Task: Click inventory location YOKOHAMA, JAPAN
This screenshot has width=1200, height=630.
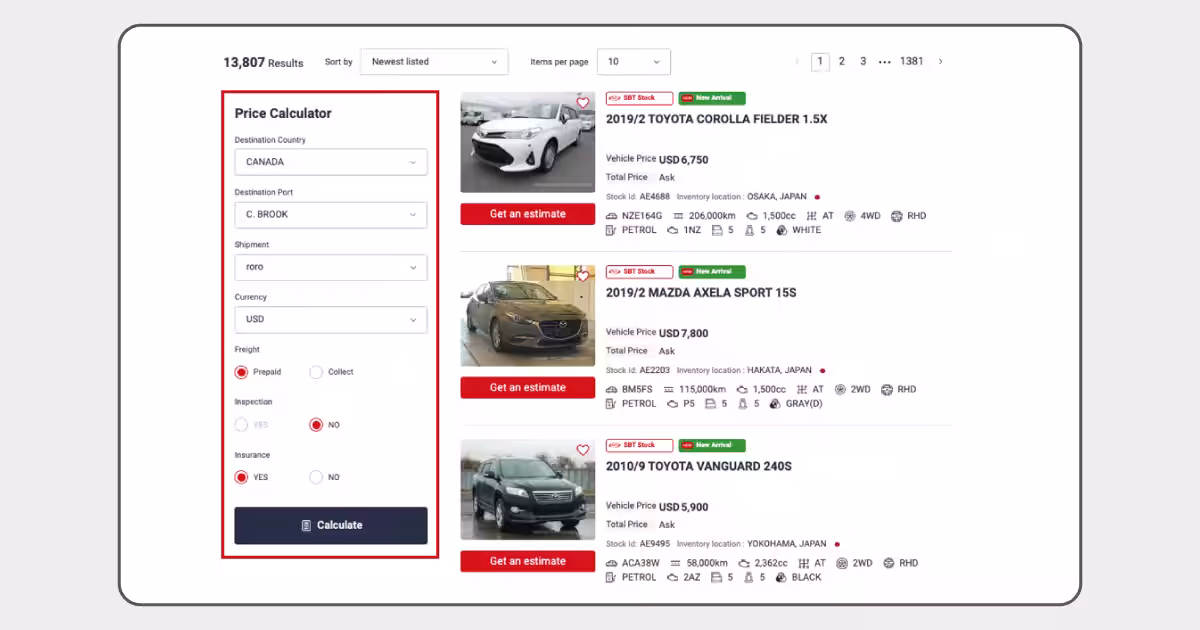Action: (787, 544)
